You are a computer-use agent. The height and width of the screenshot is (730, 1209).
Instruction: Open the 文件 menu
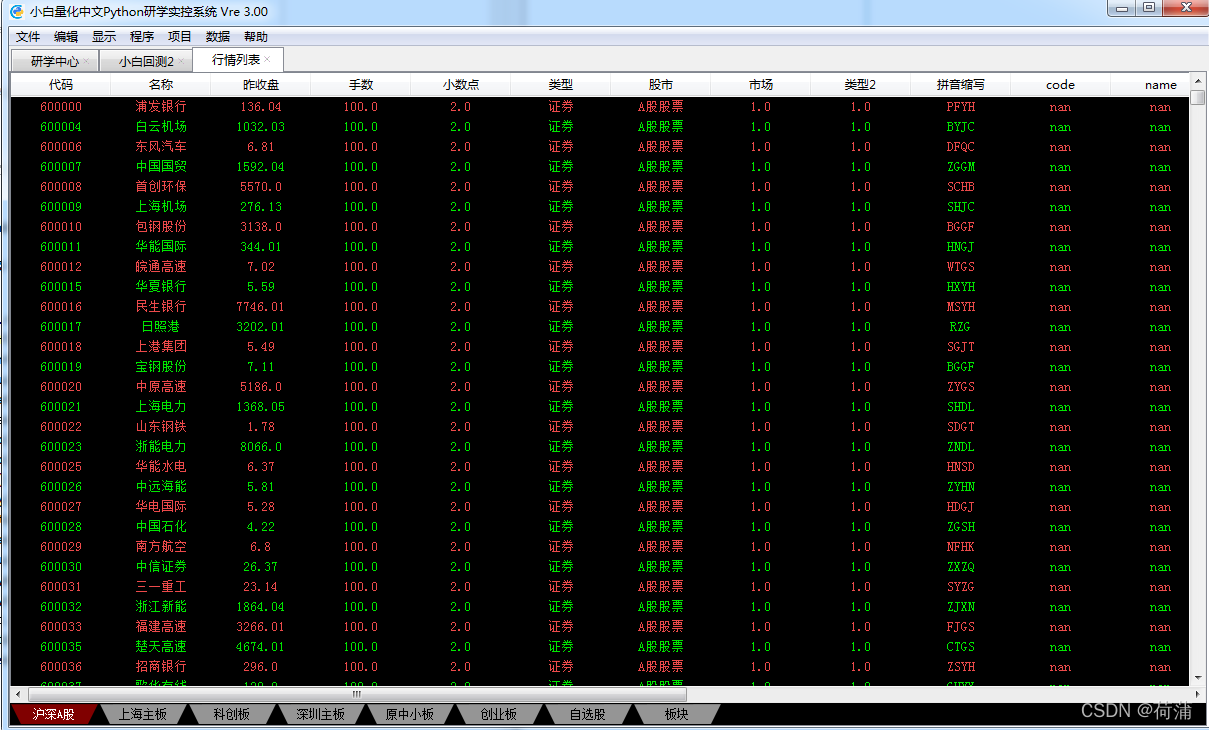tap(27, 37)
